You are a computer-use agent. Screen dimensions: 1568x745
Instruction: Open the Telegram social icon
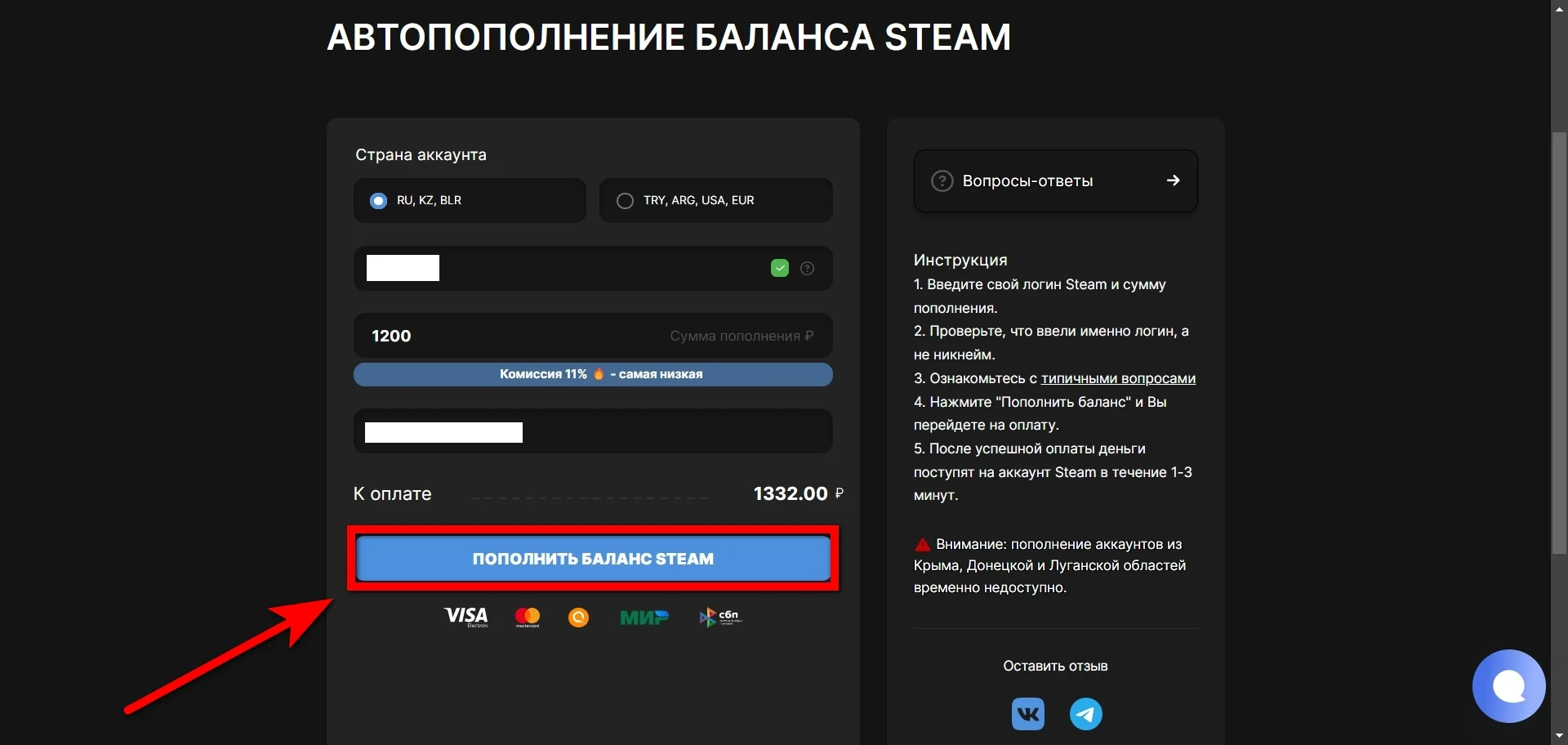(1085, 714)
